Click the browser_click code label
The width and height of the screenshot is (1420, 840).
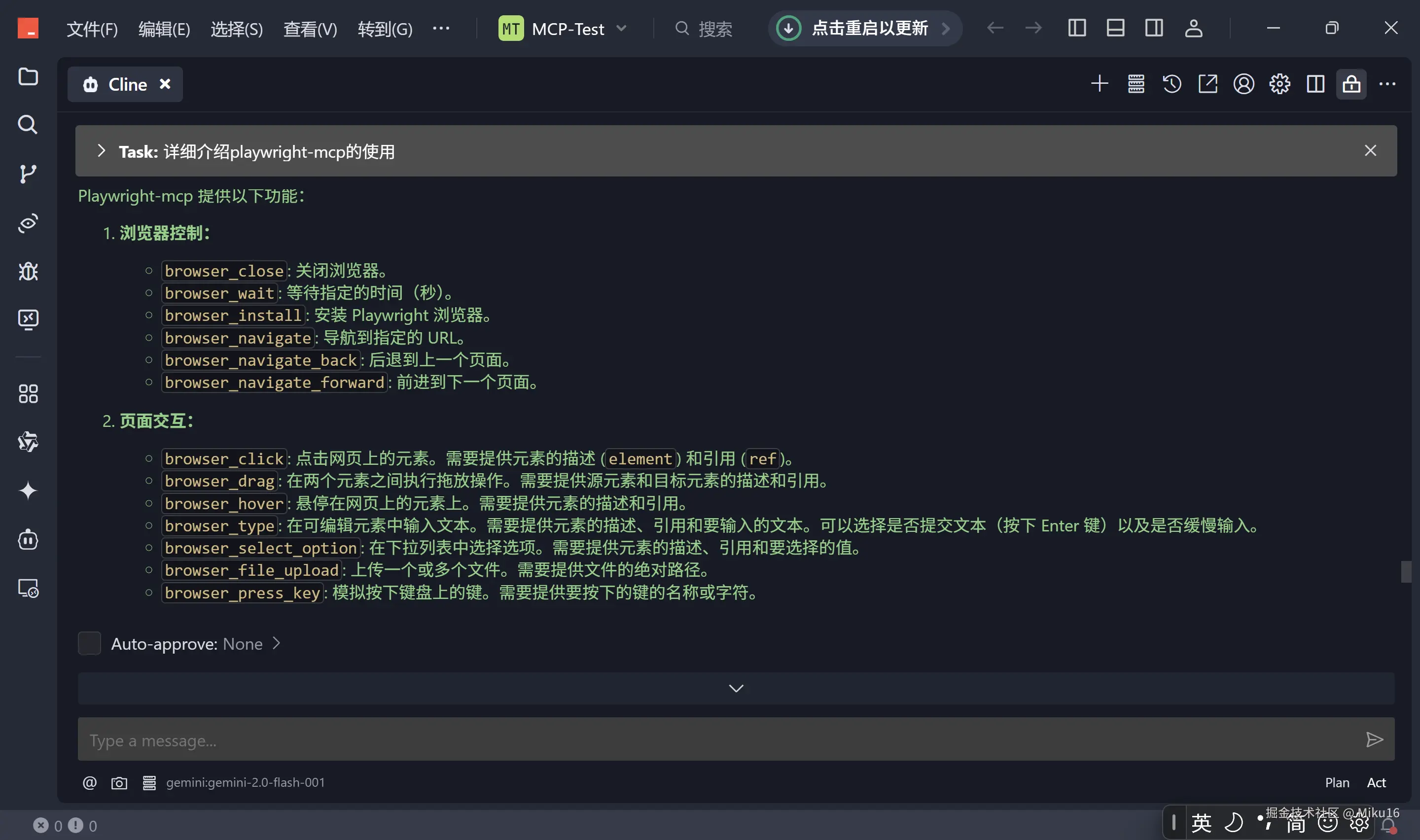(224, 458)
